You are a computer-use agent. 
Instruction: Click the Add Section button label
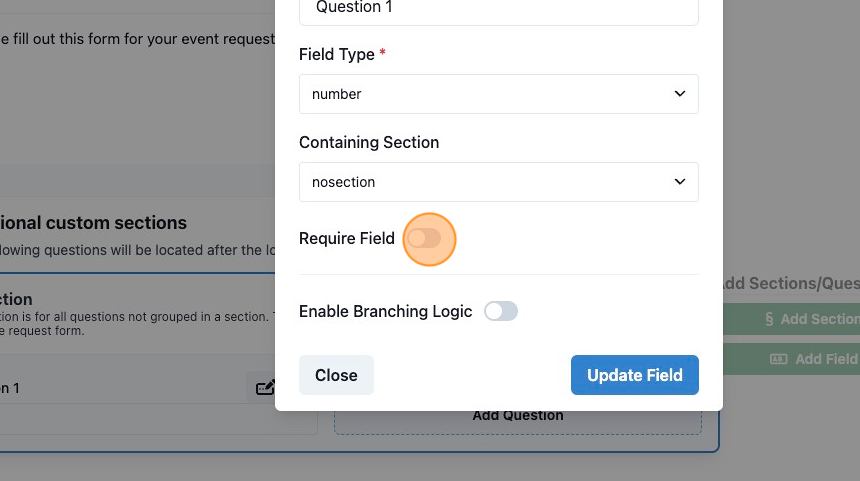pos(820,319)
